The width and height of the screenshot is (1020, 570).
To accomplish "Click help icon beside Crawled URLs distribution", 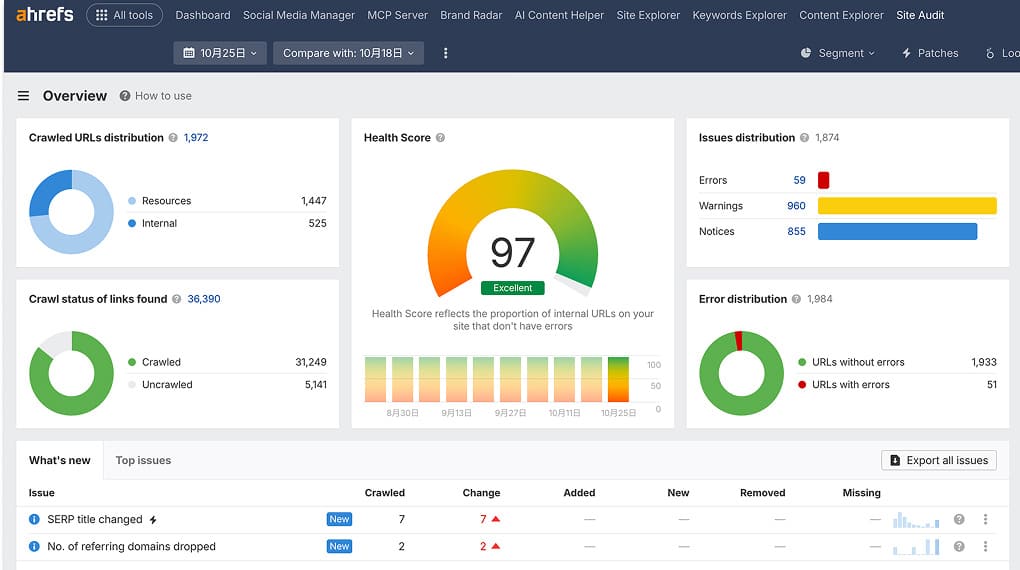I will click(x=173, y=138).
